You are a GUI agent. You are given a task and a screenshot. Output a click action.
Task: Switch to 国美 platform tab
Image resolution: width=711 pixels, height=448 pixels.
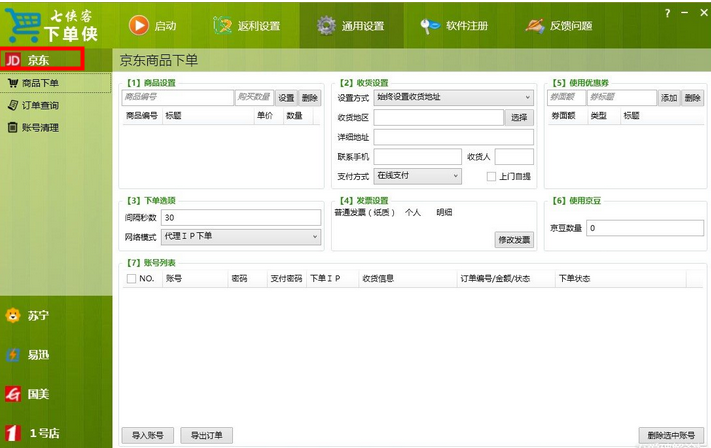(x=55, y=394)
